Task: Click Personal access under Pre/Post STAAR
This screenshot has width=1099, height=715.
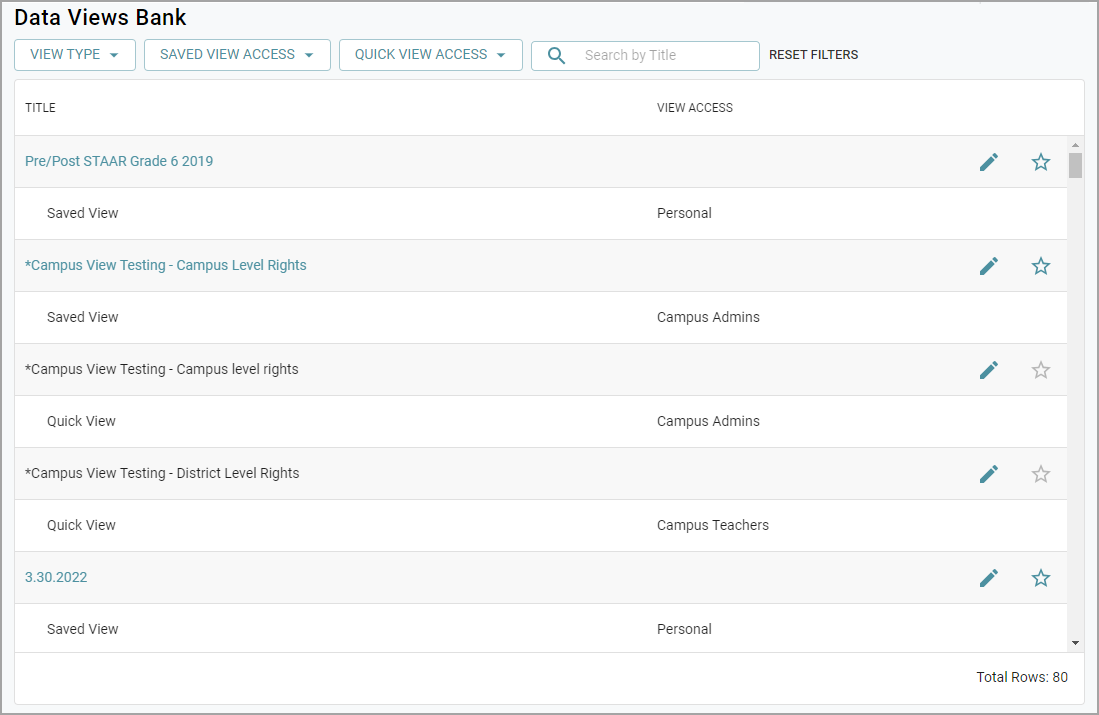Action: pos(684,213)
